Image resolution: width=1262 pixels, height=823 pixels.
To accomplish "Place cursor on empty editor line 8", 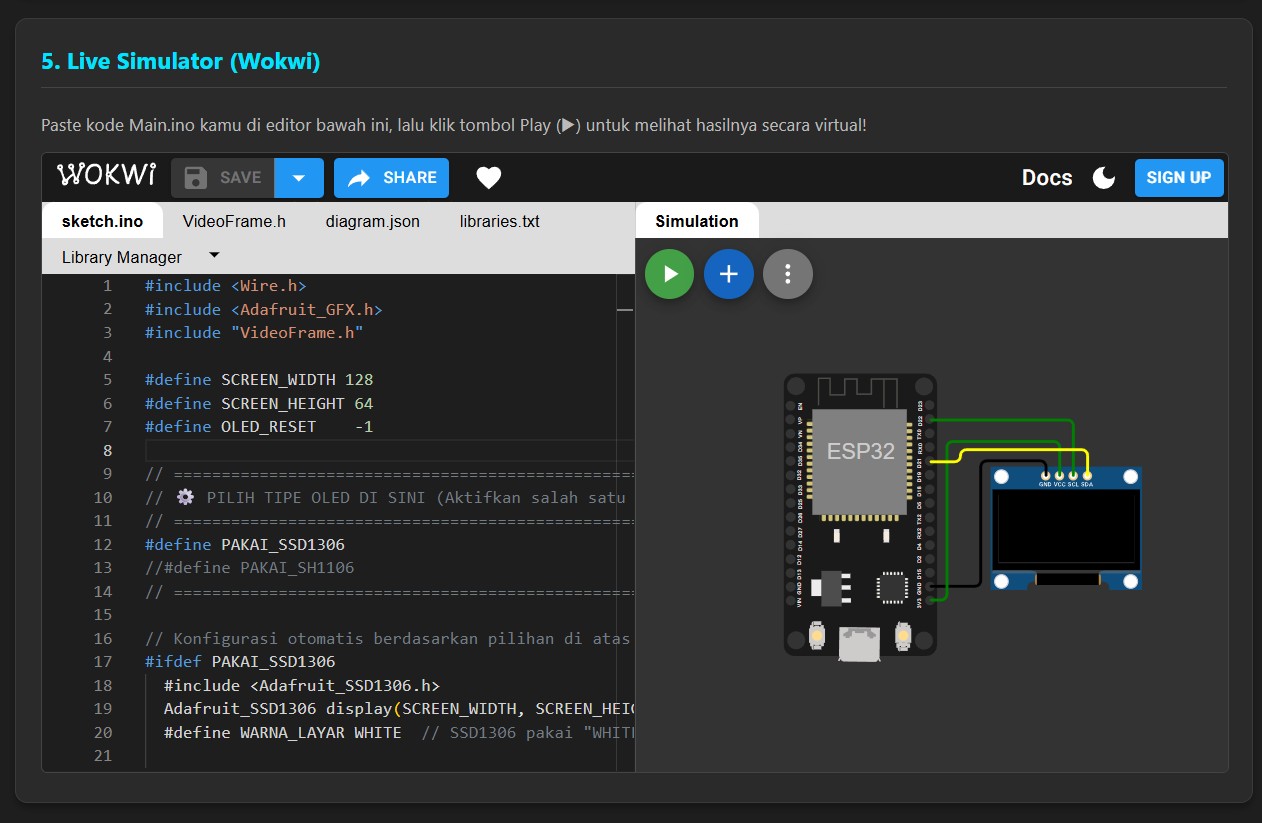I will pos(390,450).
